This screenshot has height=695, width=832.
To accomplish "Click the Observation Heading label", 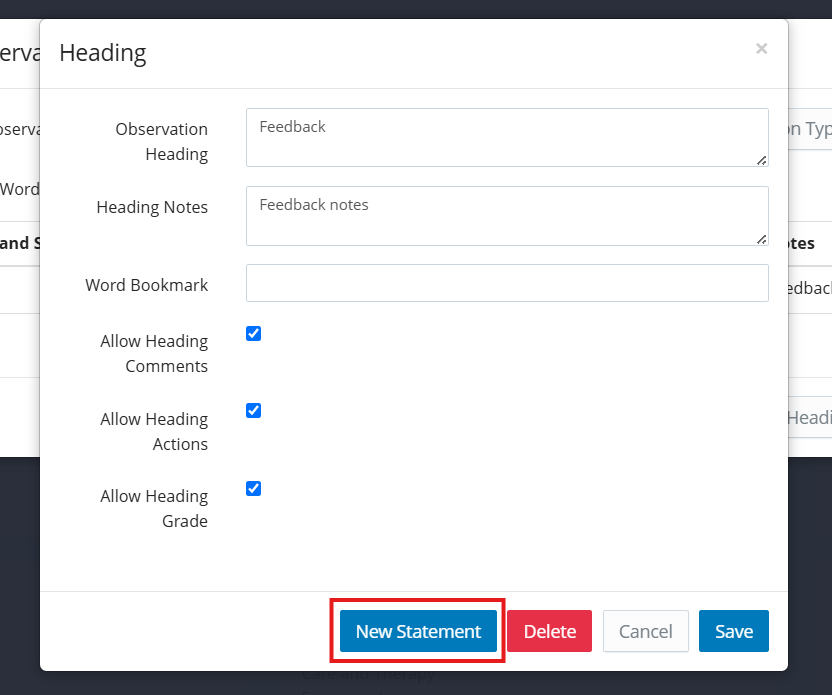I will pyautogui.click(x=161, y=141).
